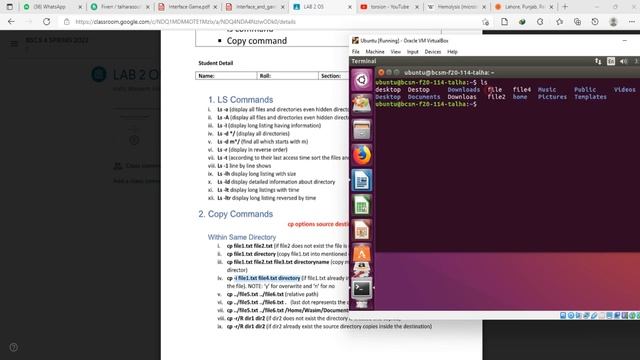Screen dimensions: 640x360
Task: Click the network indicator in the Ubuntu top panel
Action: coord(598,61)
